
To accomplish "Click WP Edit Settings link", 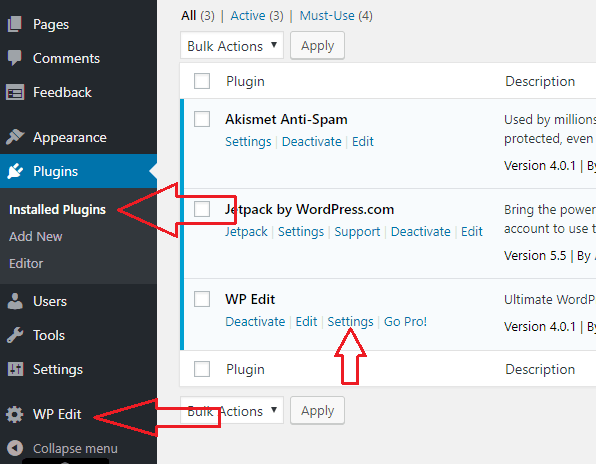I will (x=350, y=321).
